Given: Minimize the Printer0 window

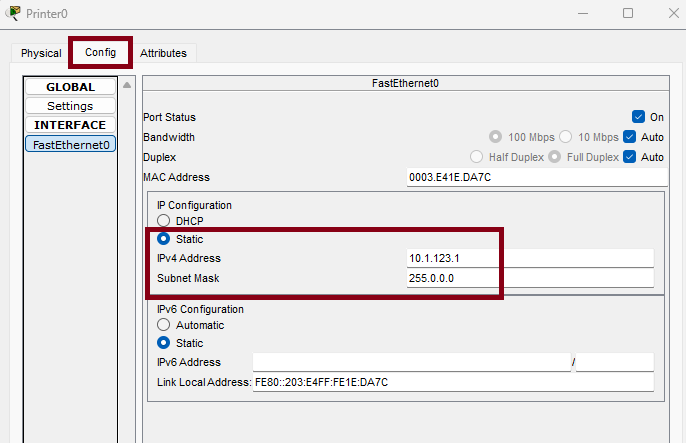Looking at the screenshot, I should click(x=583, y=14).
